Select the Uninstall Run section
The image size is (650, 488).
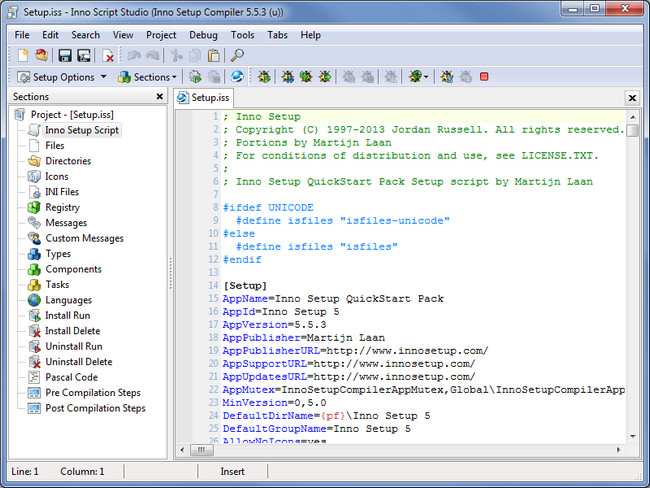coord(74,346)
